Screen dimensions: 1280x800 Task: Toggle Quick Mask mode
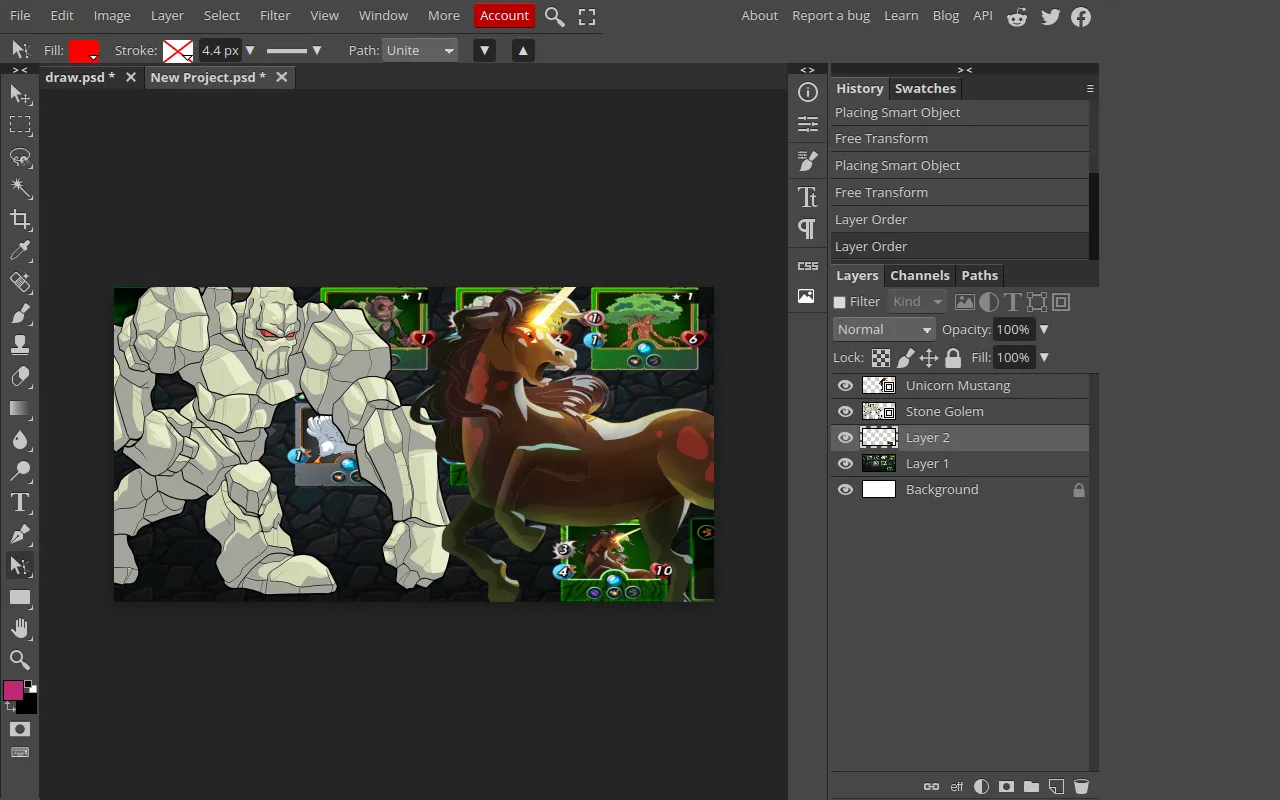(20, 730)
